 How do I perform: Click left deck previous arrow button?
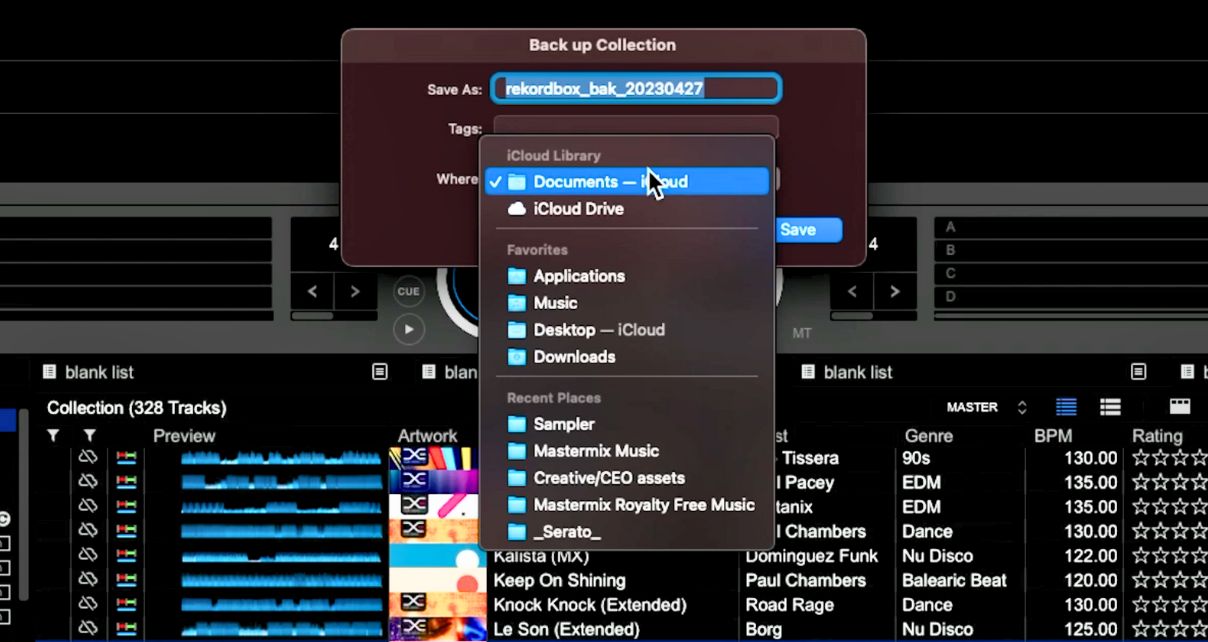[x=312, y=292]
